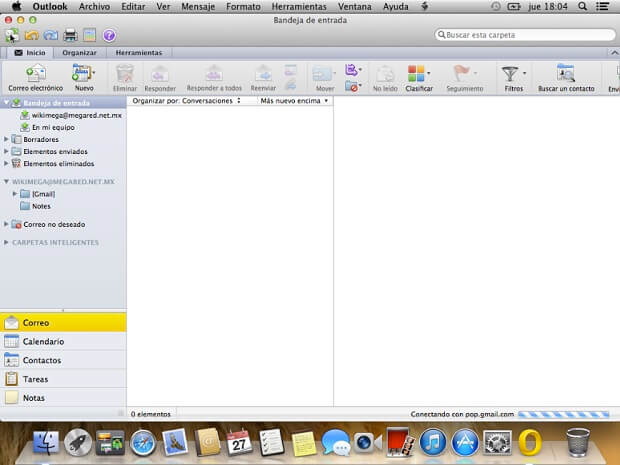Open Tareas view in navigation pane
The width and height of the screenshot is (620, 465).
click(63, 379)
